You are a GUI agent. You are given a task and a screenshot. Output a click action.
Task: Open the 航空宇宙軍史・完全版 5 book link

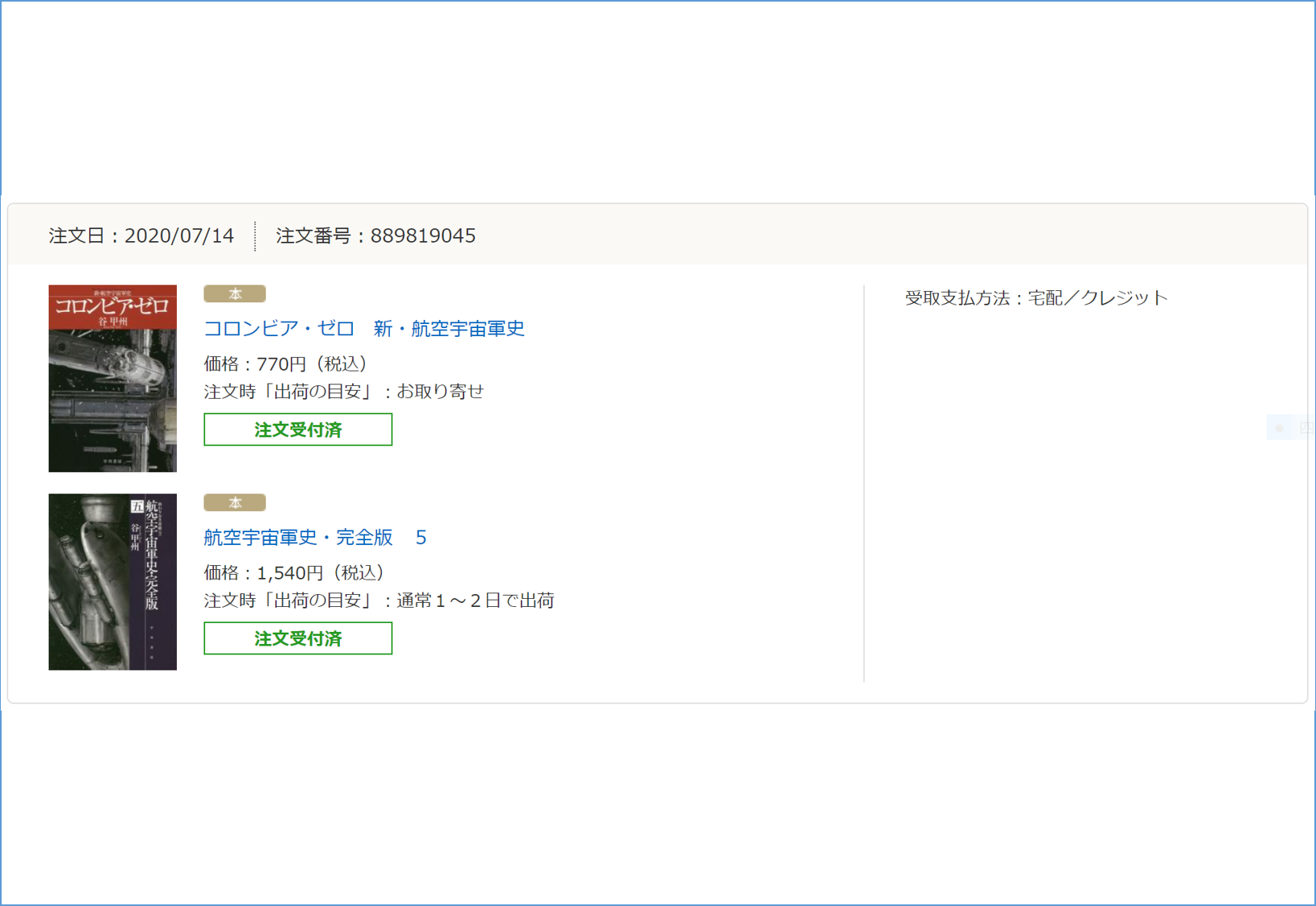pyautogui.click(x=315, y=538)
